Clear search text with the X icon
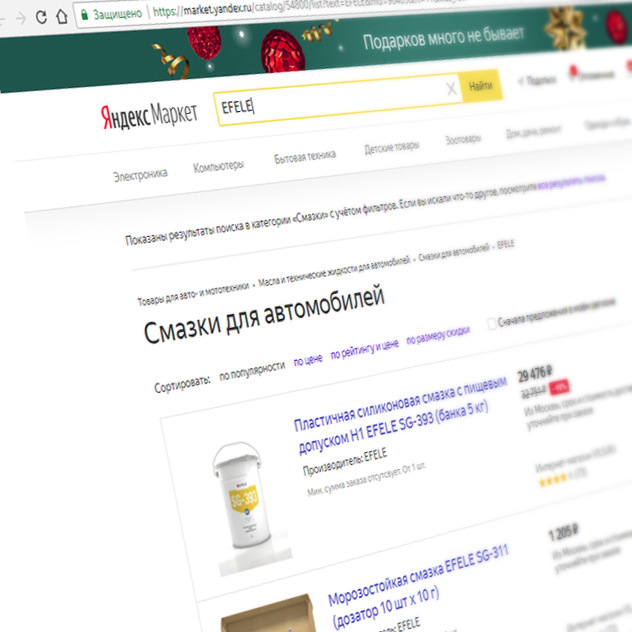The height and width of the screenshot is (632, 632). point(451,88)
